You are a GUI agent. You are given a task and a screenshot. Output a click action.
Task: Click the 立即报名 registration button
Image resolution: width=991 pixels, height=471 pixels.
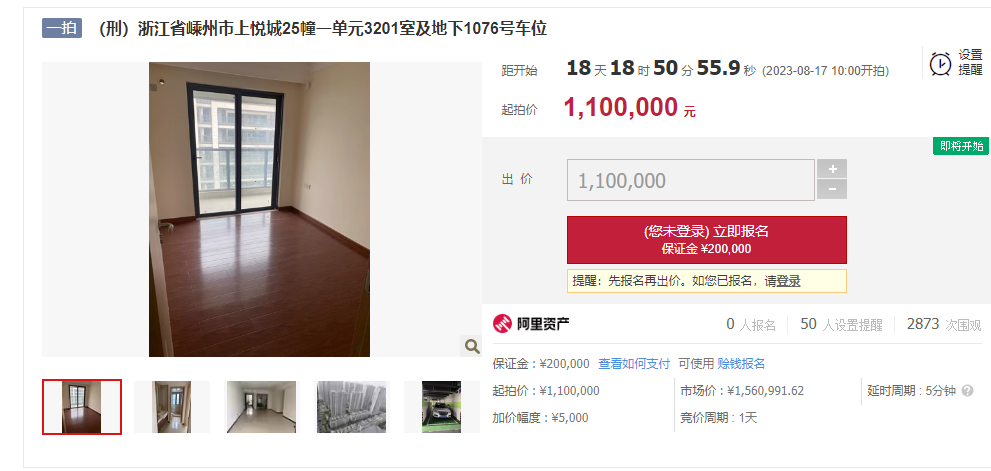point(707,240)
